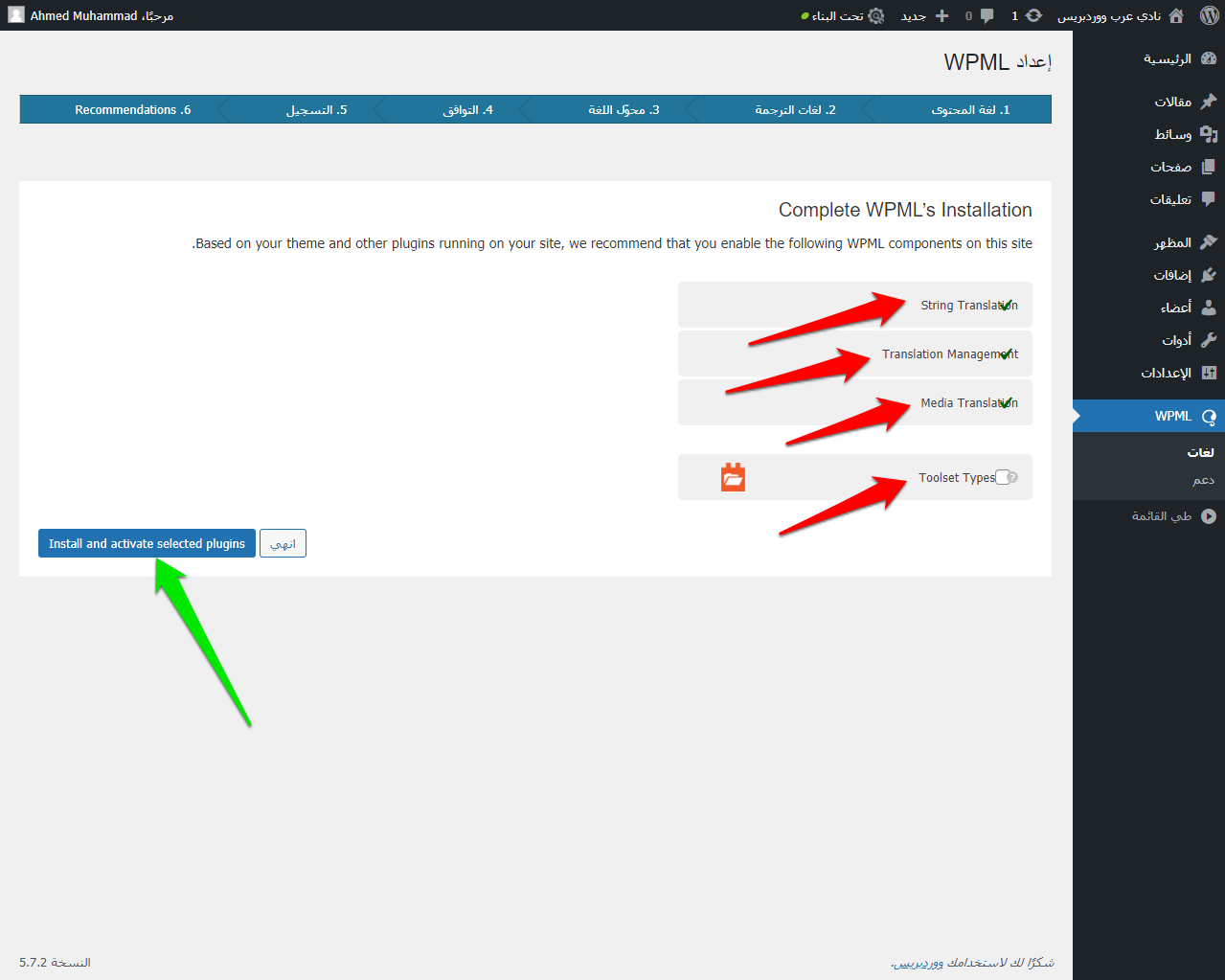
Task: Open the الرئيسية dashboard menu label
Action: click(x=1167, y=58)
